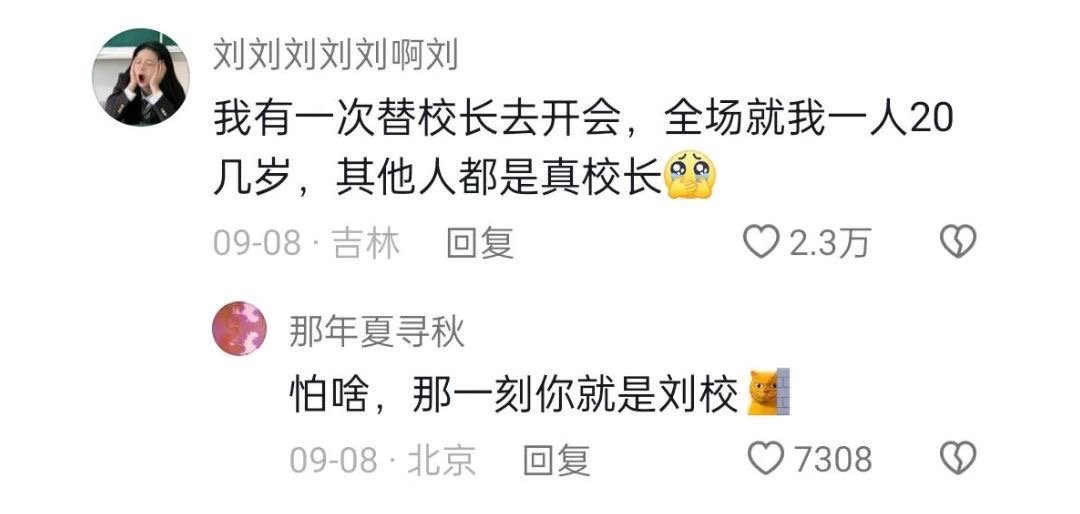
Task: Open 那年夏寻秋's pink avatar
Action: click(x=239, y=328)
